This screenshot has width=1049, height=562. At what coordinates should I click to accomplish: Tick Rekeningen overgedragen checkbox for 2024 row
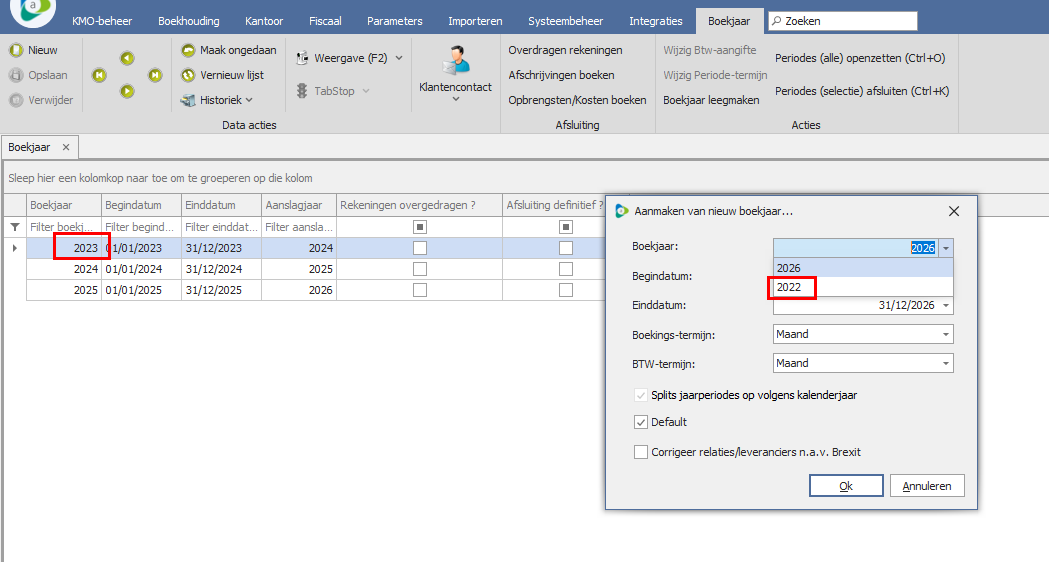click(x=420, y=269)
